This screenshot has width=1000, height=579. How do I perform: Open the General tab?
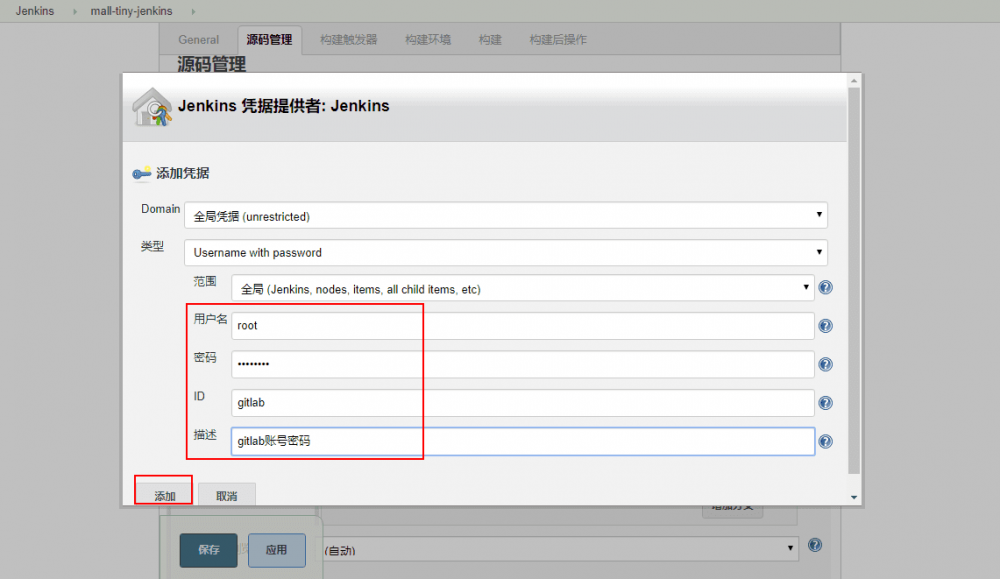coord(197,39)
